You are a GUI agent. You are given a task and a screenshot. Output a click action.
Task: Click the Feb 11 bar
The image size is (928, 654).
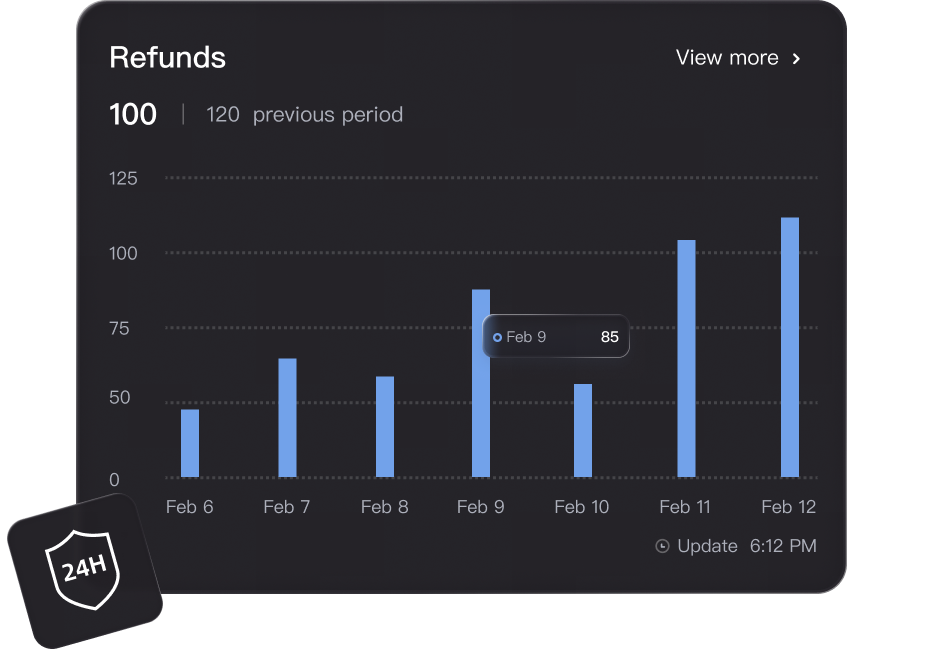tap(686, 359)
